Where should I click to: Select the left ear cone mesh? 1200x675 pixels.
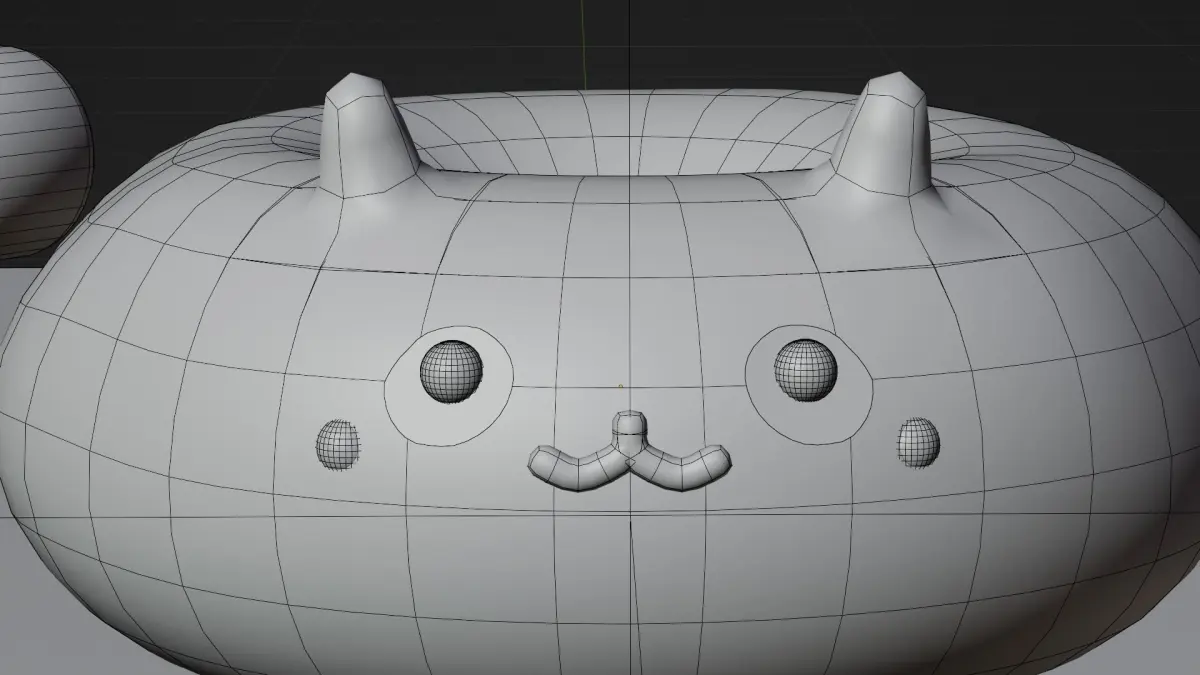pyautogui.click(x=366, y=135)
